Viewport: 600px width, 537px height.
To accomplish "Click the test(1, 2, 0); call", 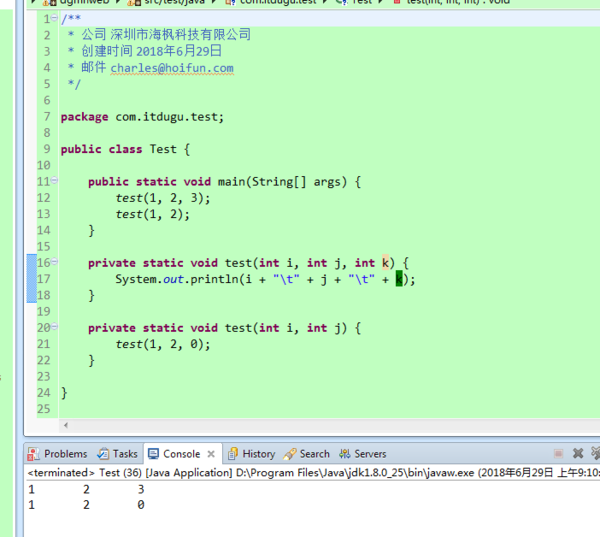I will (x=163, y=344).
